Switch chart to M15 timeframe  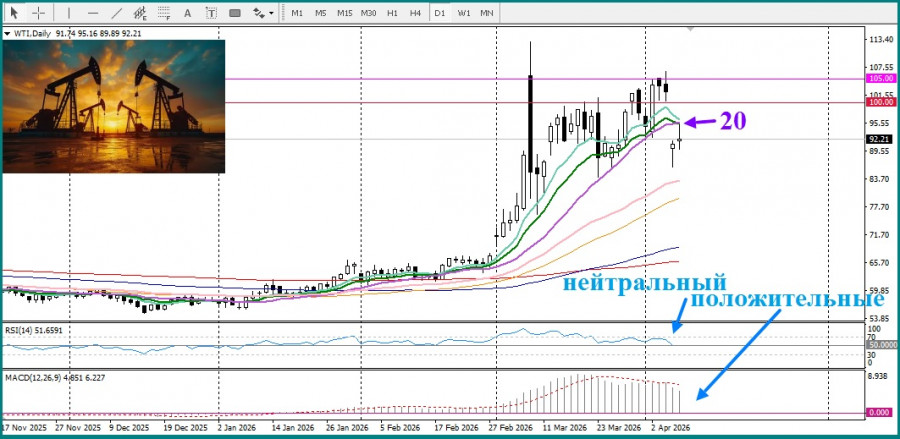[x=344, y=13]
